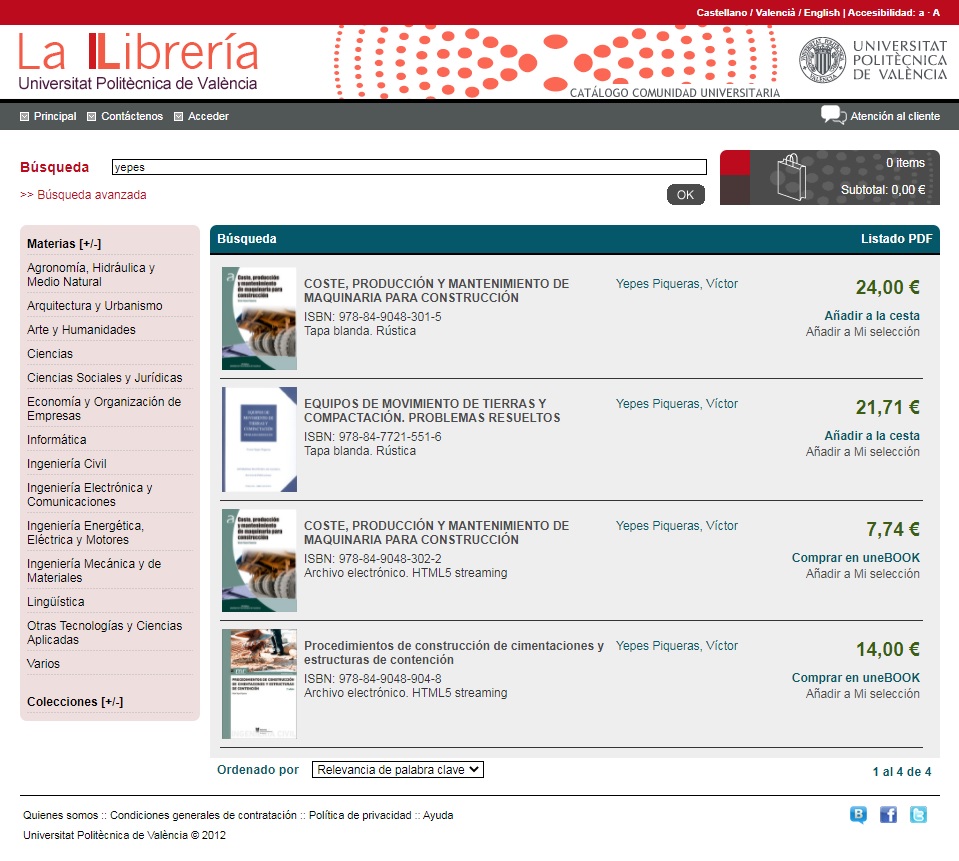Screen dimensions: 959x861
Task: Go to Principal in navigation bar
Action: (x=54, y=117)
